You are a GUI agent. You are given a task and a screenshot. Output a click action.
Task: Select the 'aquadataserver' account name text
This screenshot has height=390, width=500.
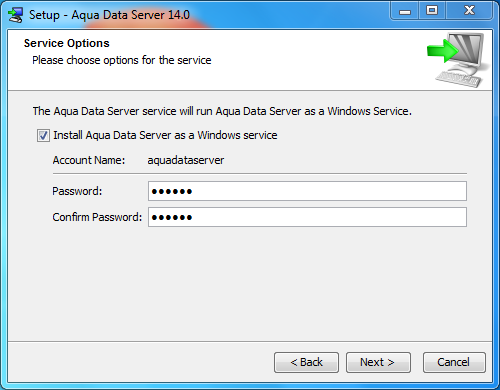click(186, 160)
